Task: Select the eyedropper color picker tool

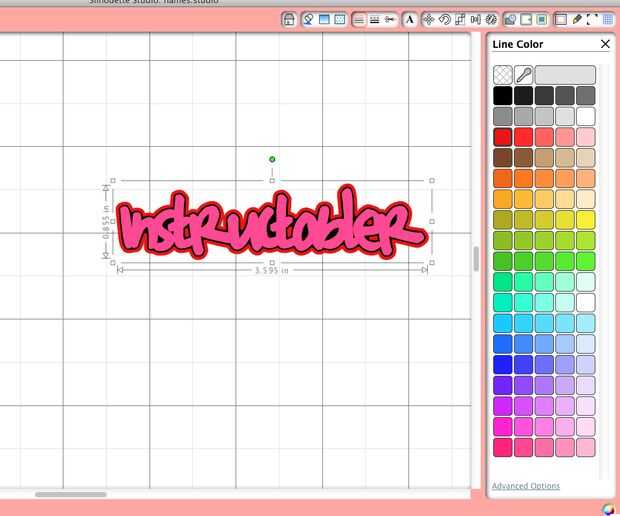Action: click(x=524, y=75)
